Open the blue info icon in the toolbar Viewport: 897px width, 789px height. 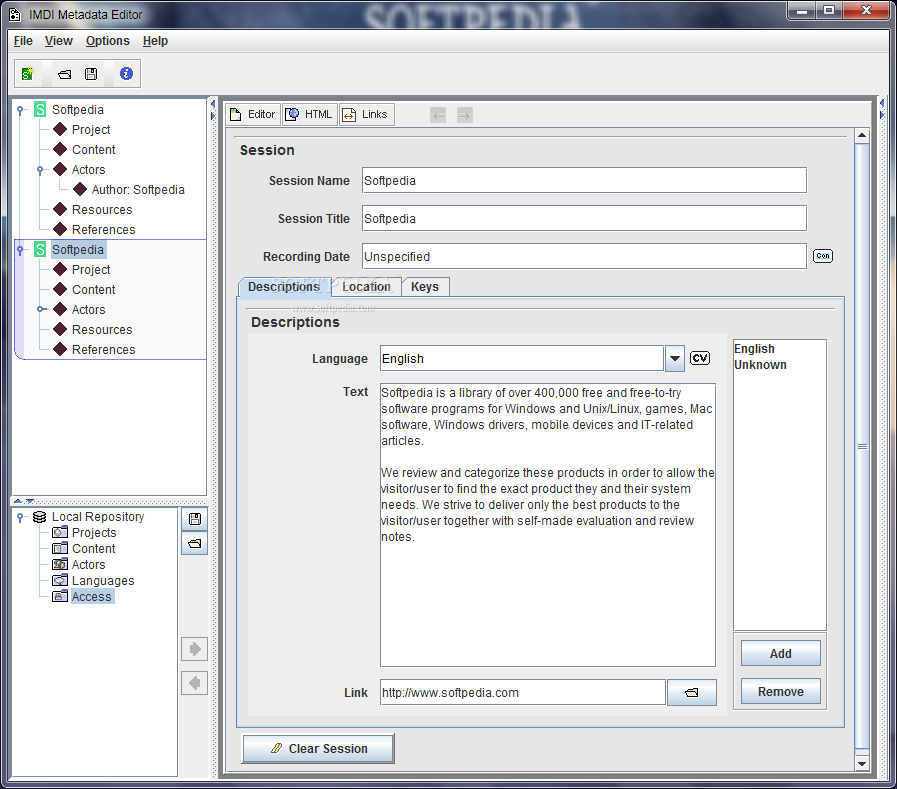[126, 73]
